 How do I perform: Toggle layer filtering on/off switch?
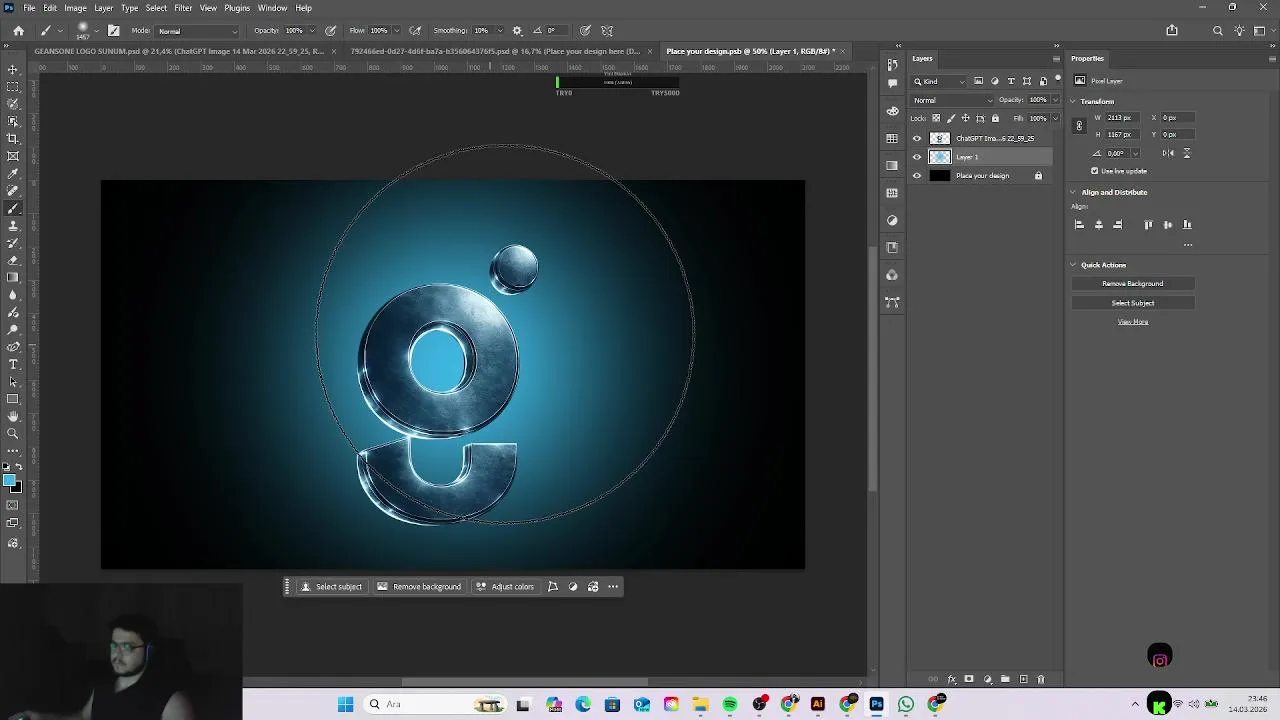click(1057, 79)
